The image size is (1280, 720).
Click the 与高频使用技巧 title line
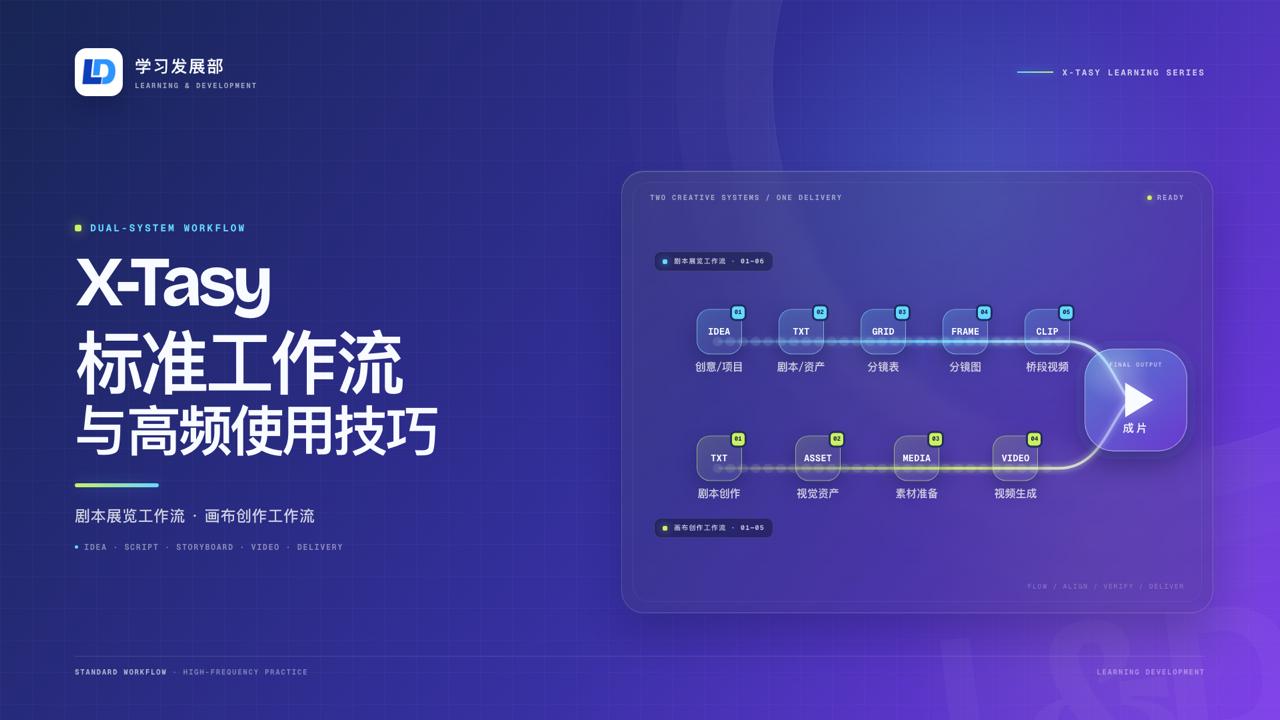[257, 433]
